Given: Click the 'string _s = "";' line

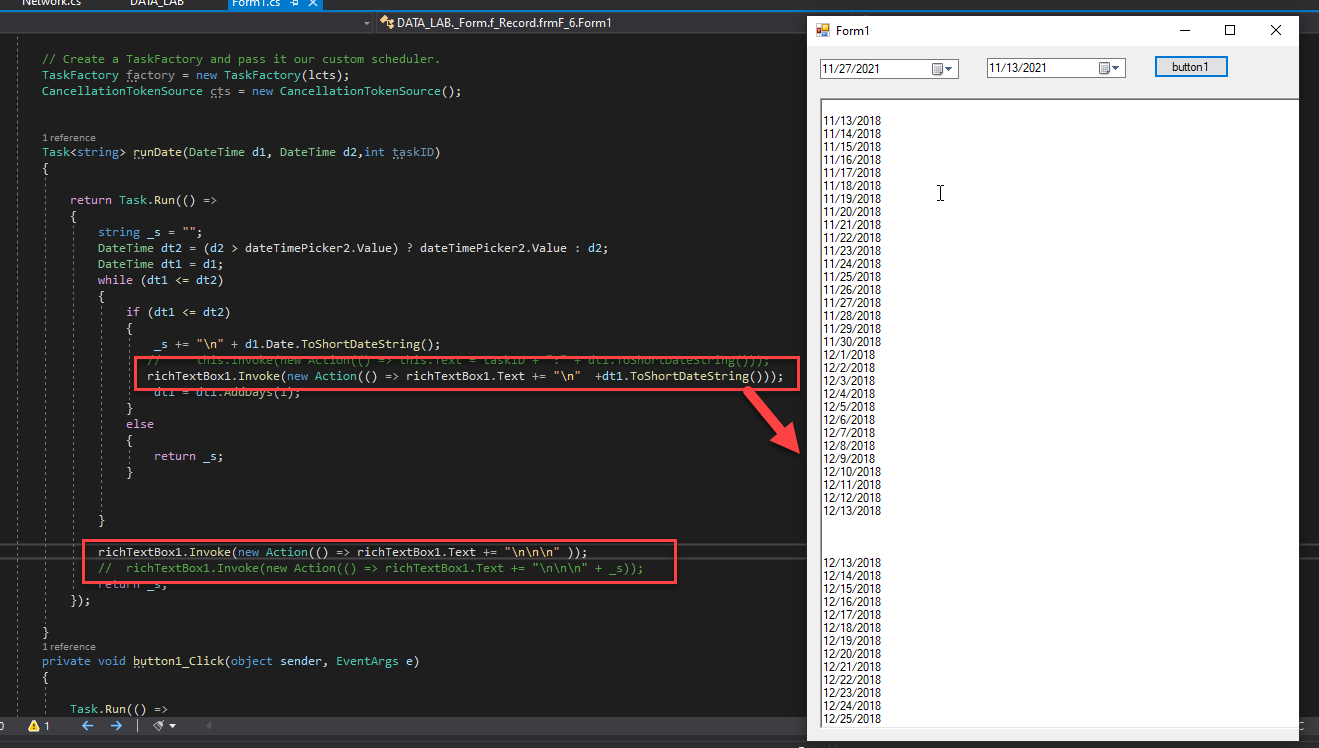Looking at the screenshot, I should pos(150,232).
